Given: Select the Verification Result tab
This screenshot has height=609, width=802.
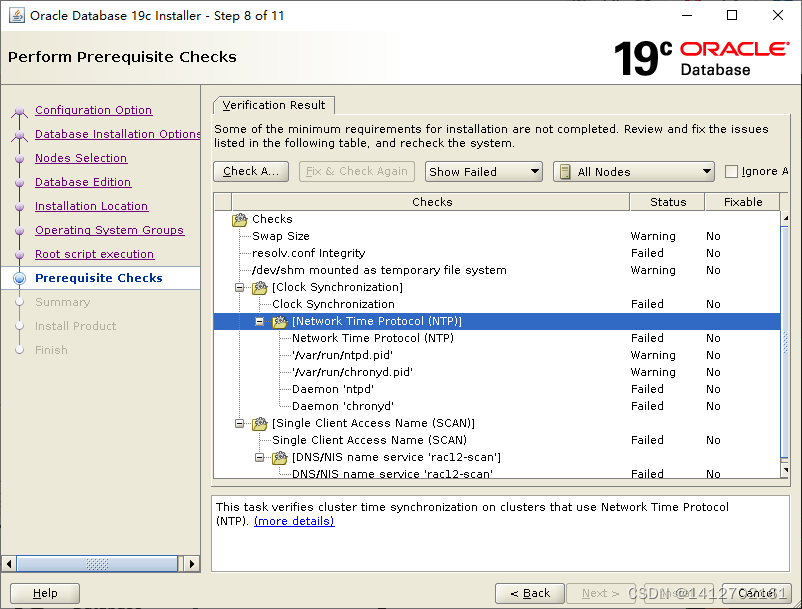Looking at the screenshot, I should pyautogui.click(x=274, y=105).
